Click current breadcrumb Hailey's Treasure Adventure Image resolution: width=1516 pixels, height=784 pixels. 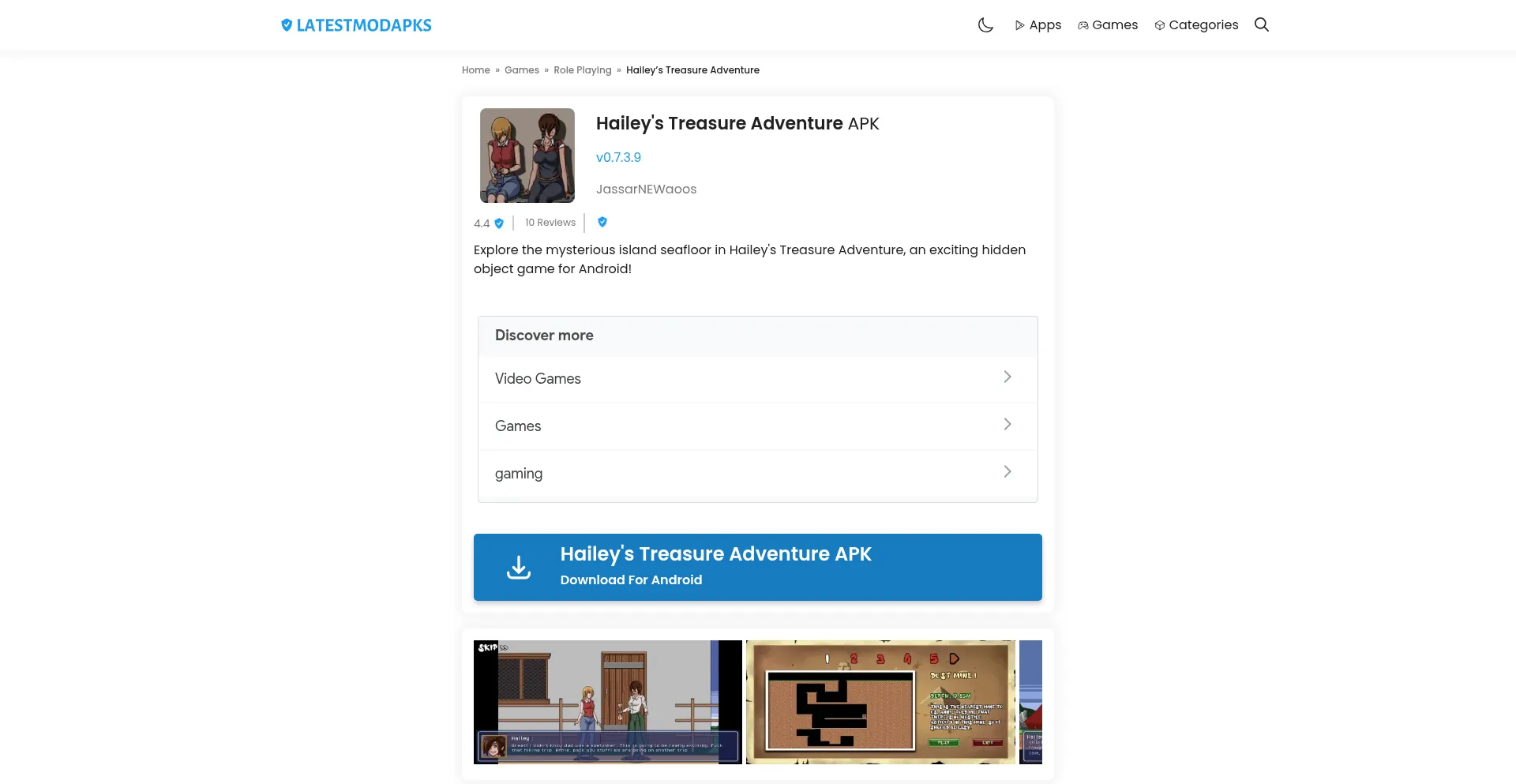coord(692,70)
